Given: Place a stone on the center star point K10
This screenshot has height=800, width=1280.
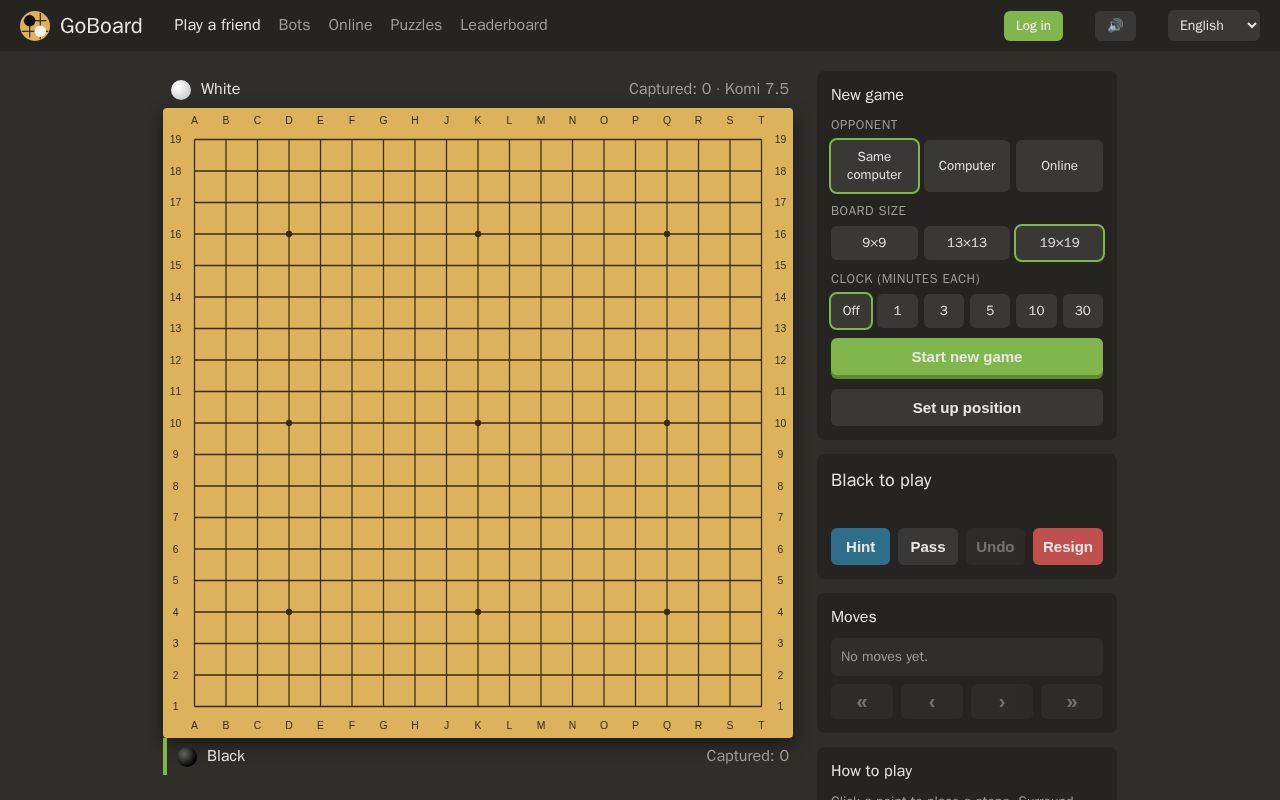Looking at the screenshot, I should tap(478, 423).
